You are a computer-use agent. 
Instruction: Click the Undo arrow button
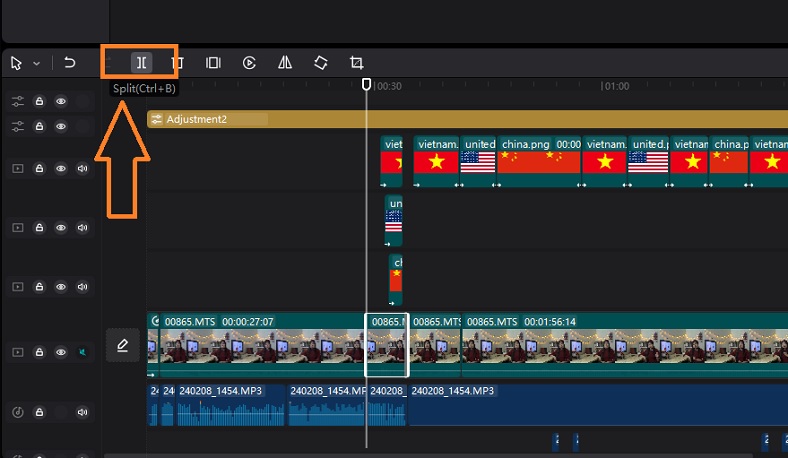click(x=70, y=63)
